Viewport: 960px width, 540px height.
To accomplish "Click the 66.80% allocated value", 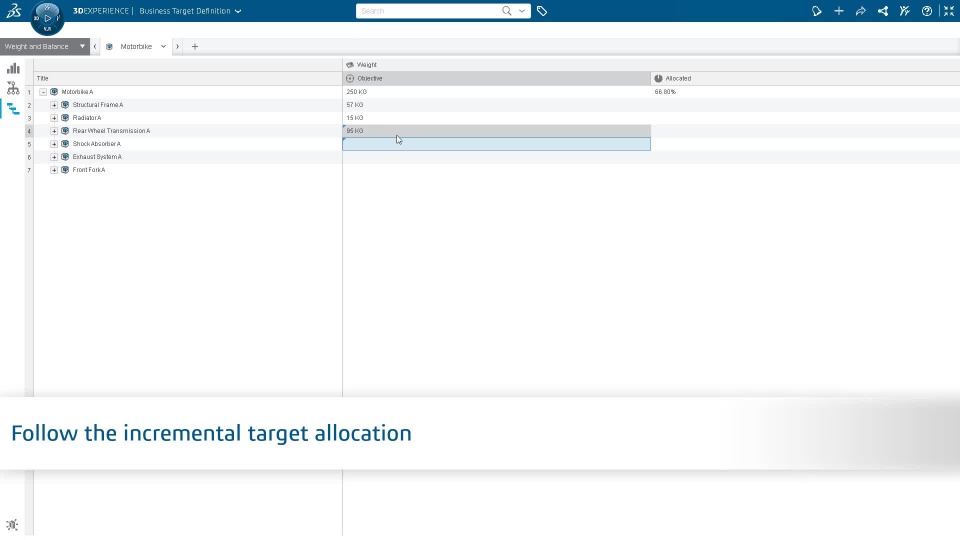I will (x=665, y=92).
